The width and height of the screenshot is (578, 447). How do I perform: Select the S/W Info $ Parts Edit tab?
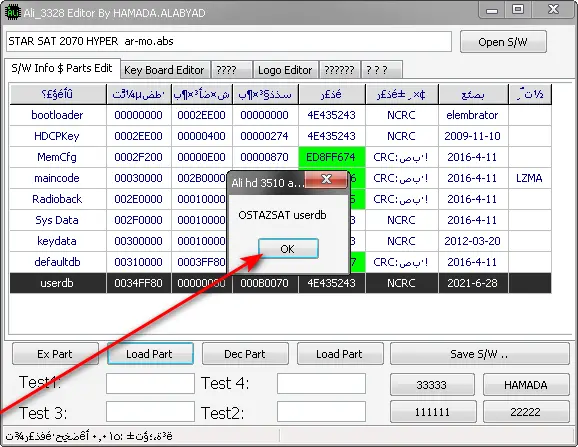(62, 68)
